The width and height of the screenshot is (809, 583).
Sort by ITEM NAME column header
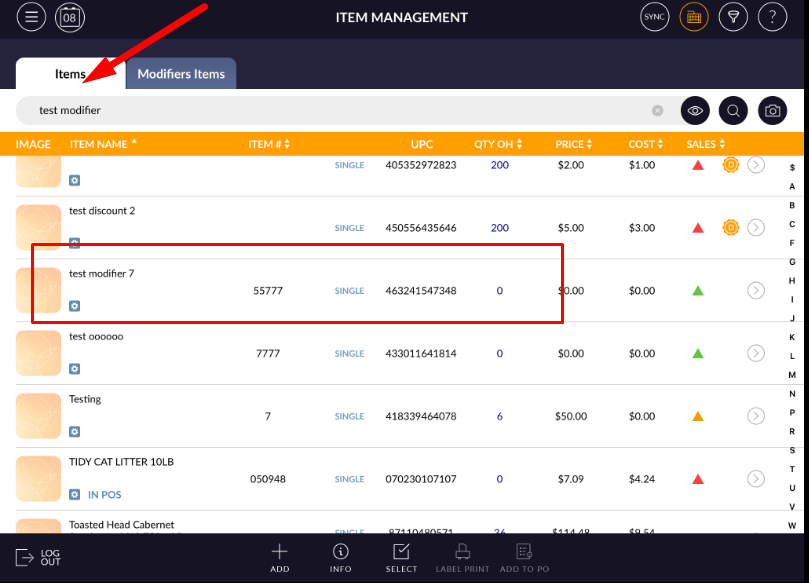(99, 144)
